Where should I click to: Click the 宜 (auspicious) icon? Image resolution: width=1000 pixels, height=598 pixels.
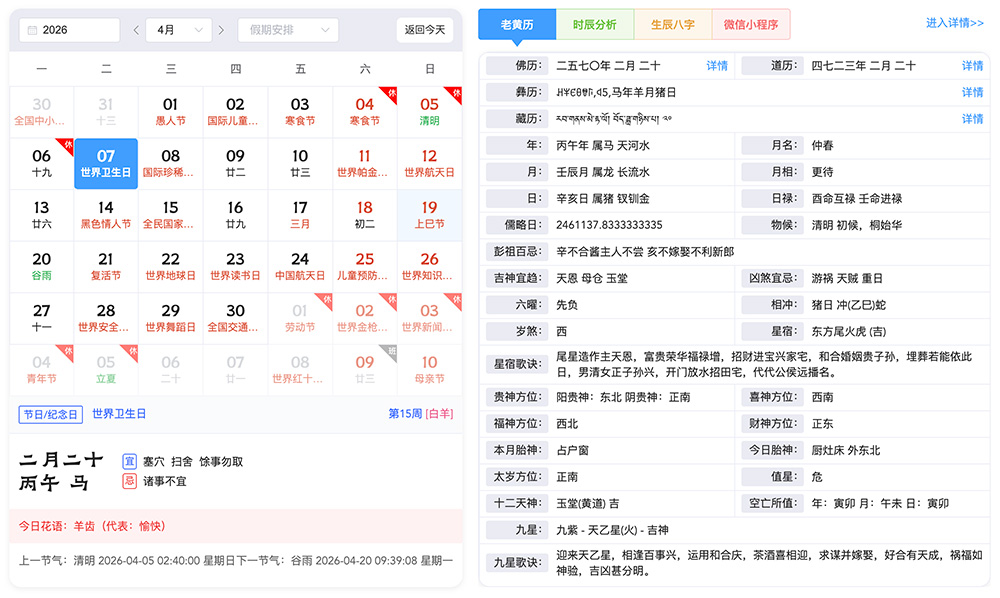click(x=129, y=461)
